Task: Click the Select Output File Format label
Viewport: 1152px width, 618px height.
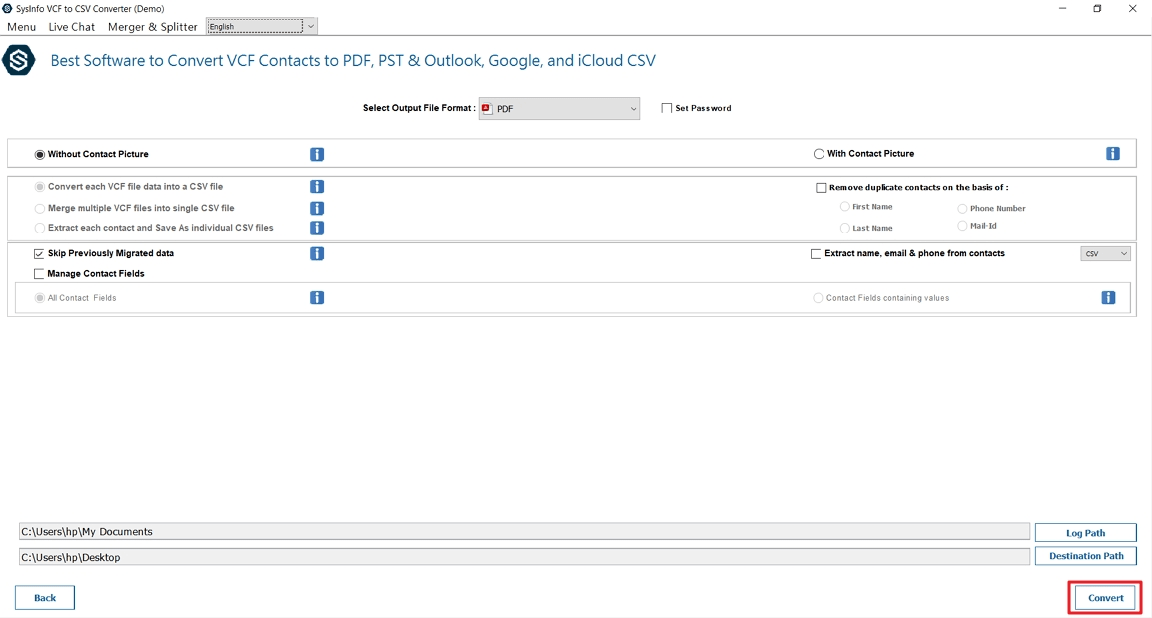Action: 419,108
